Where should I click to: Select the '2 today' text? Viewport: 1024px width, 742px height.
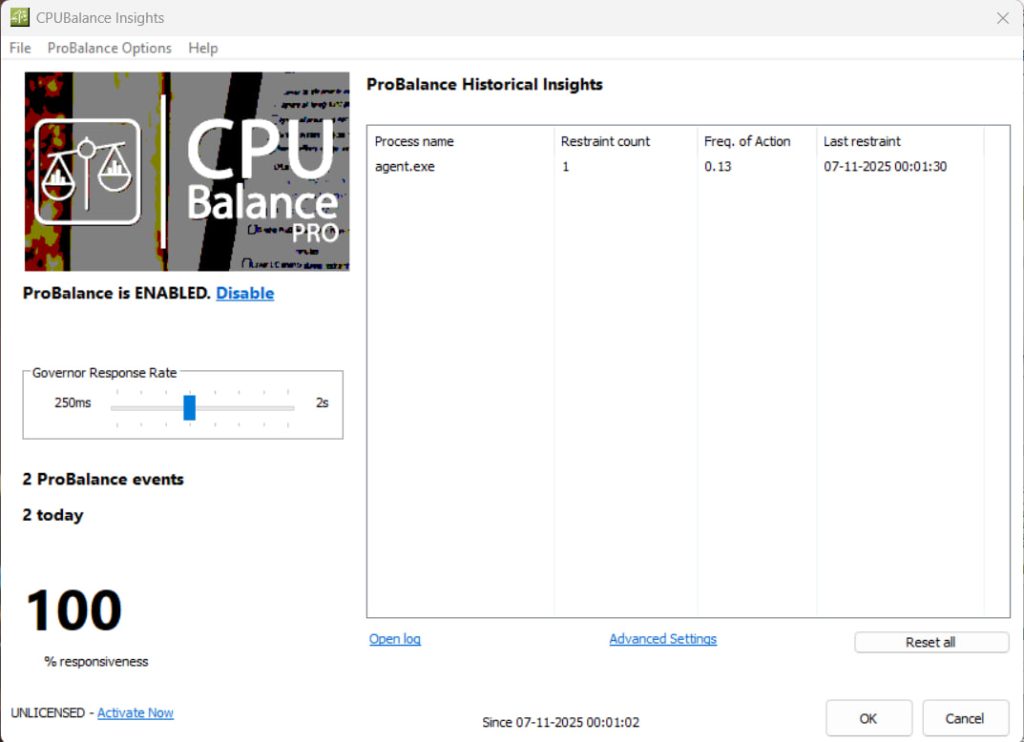pyautogui.click(x=53, y=515)
